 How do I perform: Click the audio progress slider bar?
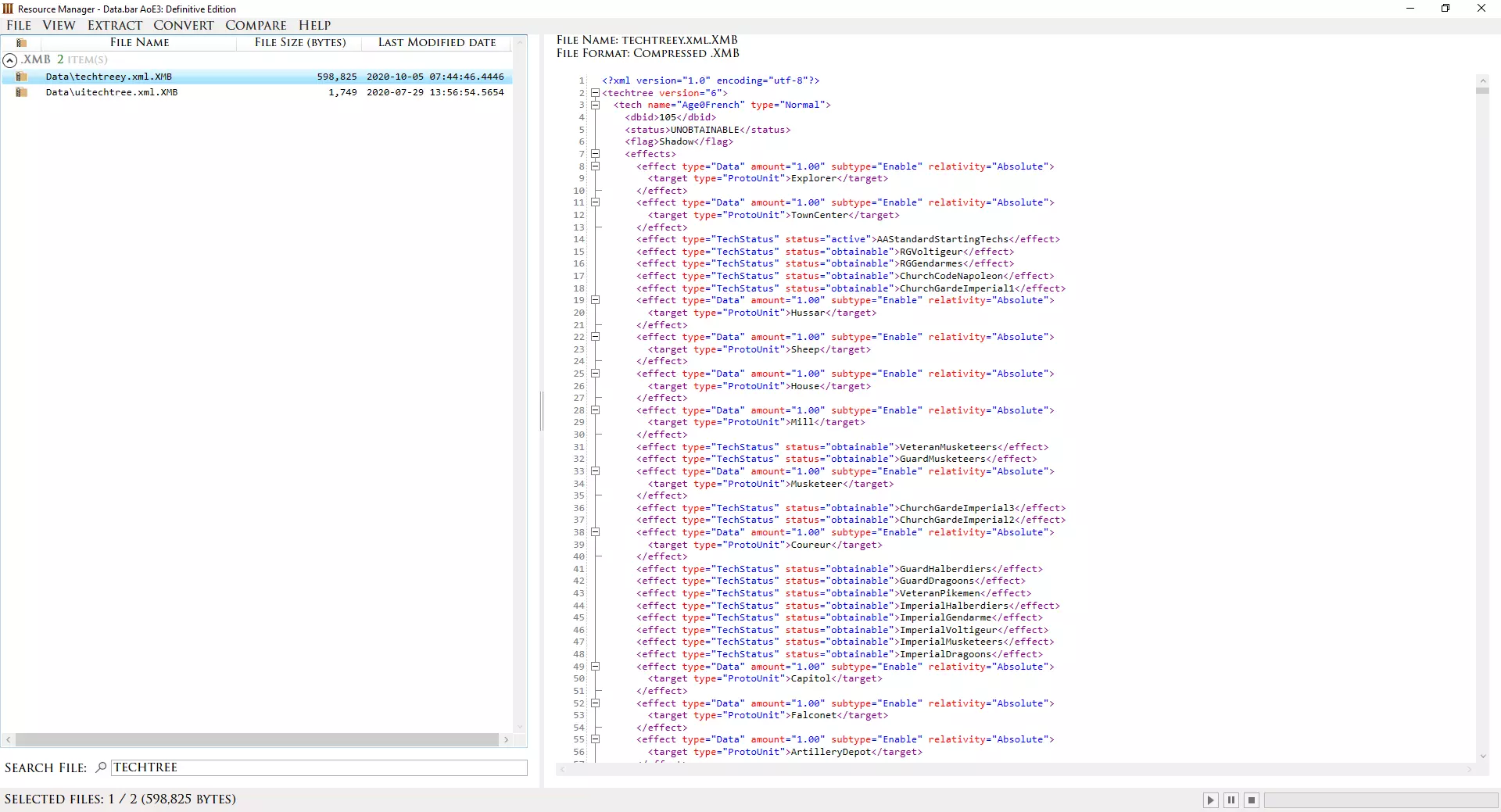pos(1380,799)
